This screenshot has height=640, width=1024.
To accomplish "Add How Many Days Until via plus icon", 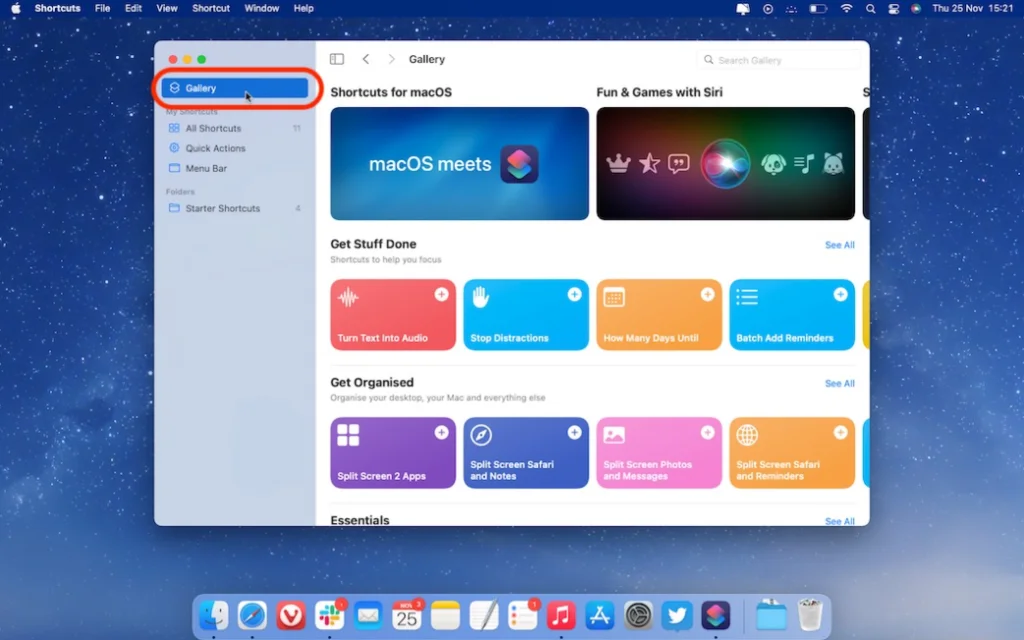I will [x=707, y=295].
